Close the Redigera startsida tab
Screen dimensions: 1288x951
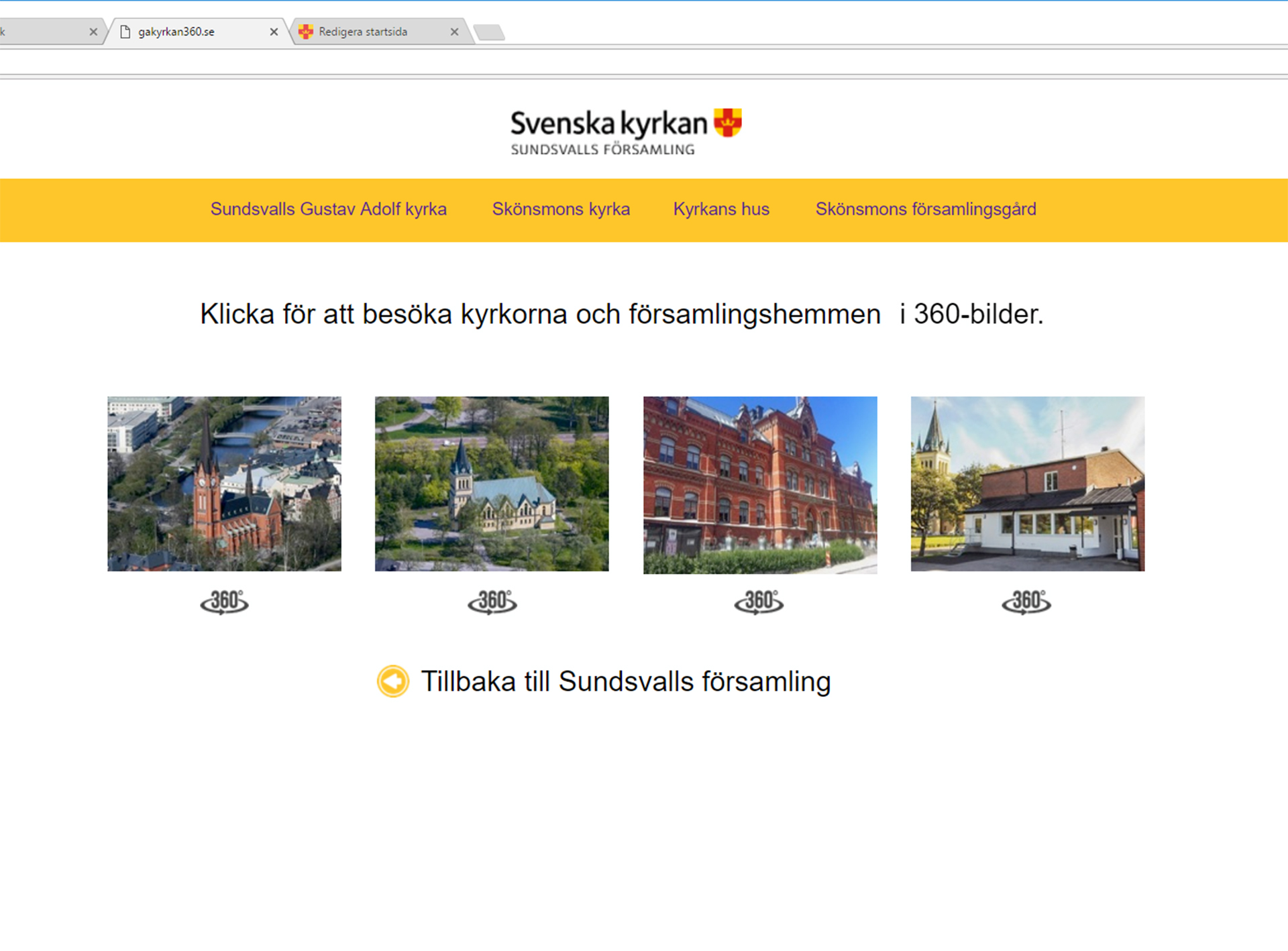pyautogui.click(x=454, y=32)
